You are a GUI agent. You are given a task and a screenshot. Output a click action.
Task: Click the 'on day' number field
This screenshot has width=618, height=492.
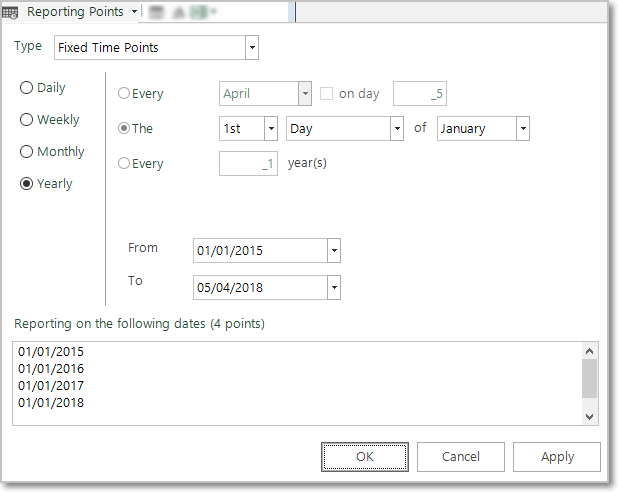coord(420,93)
